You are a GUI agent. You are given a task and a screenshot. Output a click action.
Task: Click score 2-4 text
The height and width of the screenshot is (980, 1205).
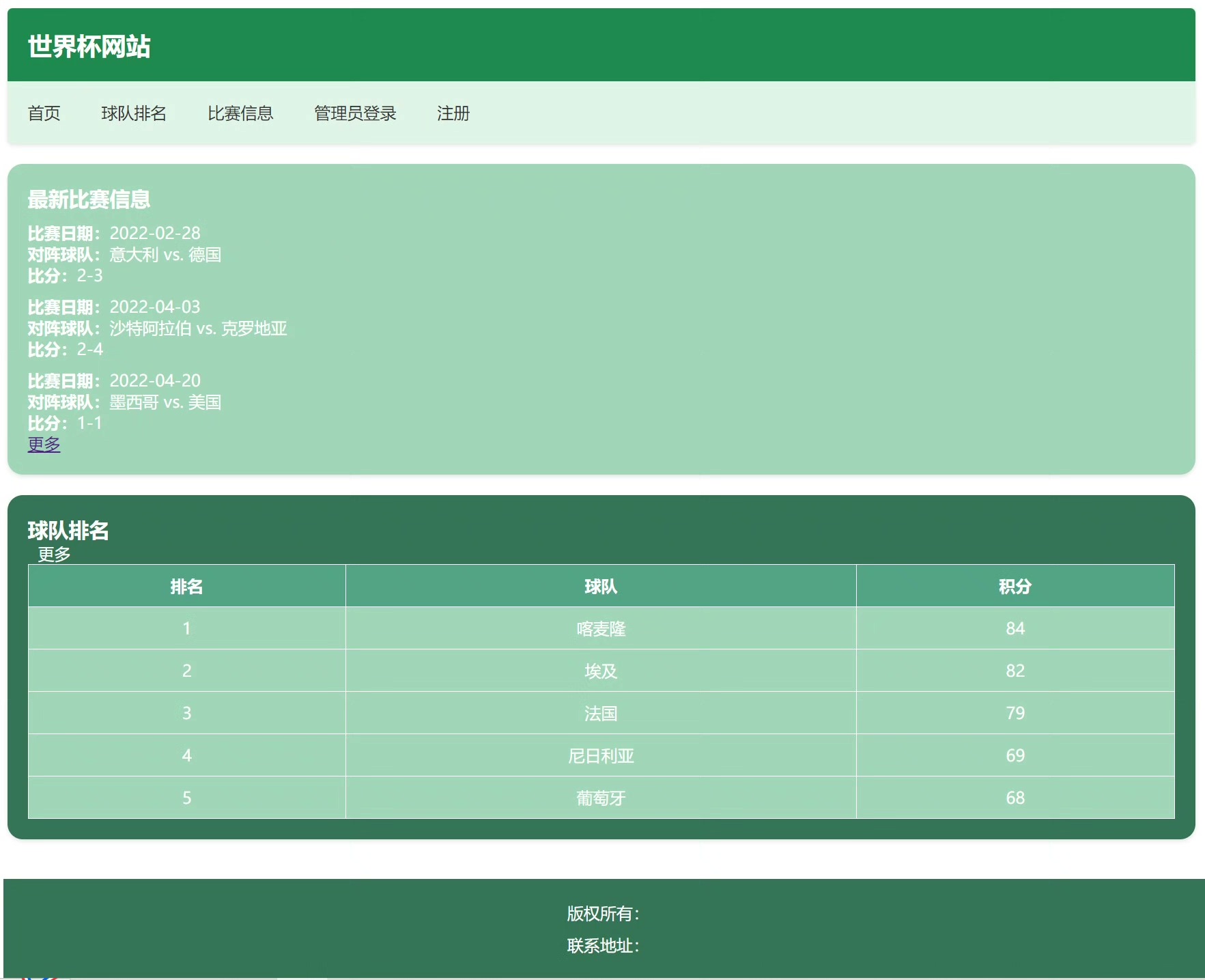pos(89,350)
